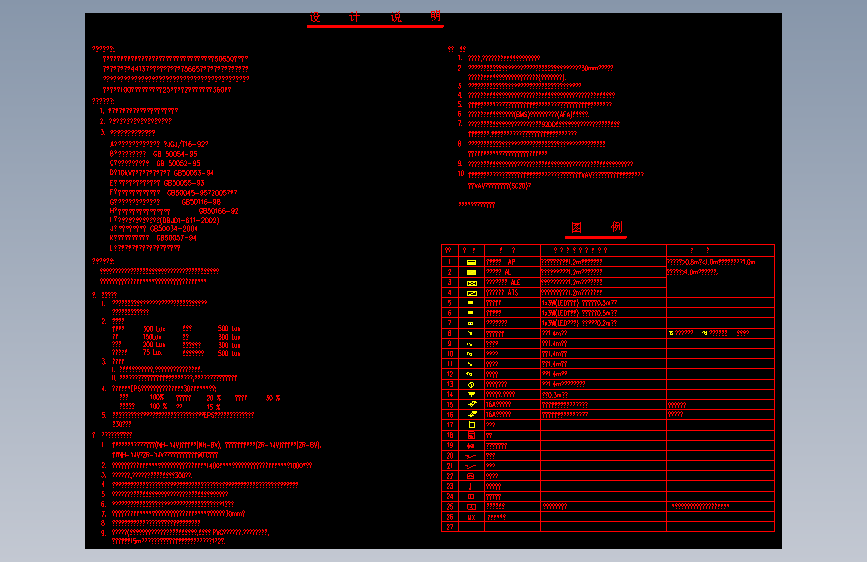The width and height of the screenshot is (867, 562).
Task: Click the red rounded-box symbol in row 22
Action: click(x=471, y=476)
